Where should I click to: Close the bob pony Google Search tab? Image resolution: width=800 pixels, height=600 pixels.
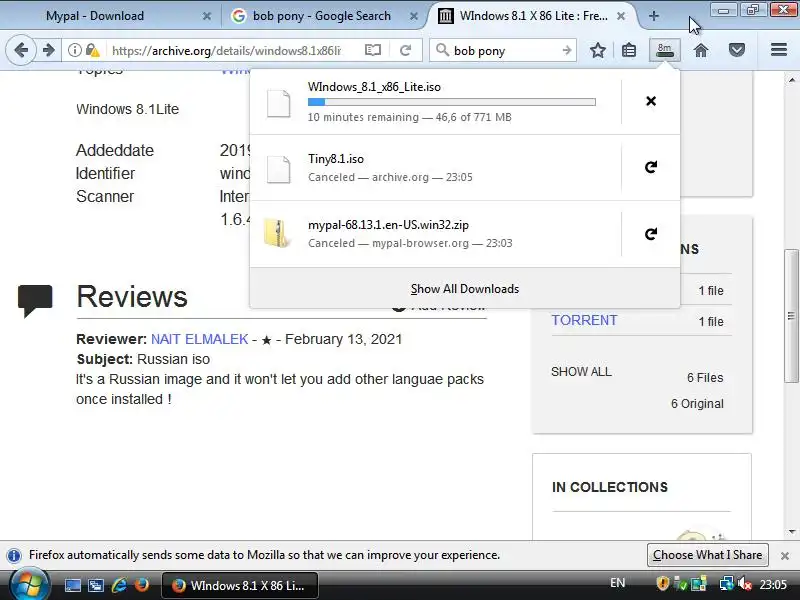point(414,16)
